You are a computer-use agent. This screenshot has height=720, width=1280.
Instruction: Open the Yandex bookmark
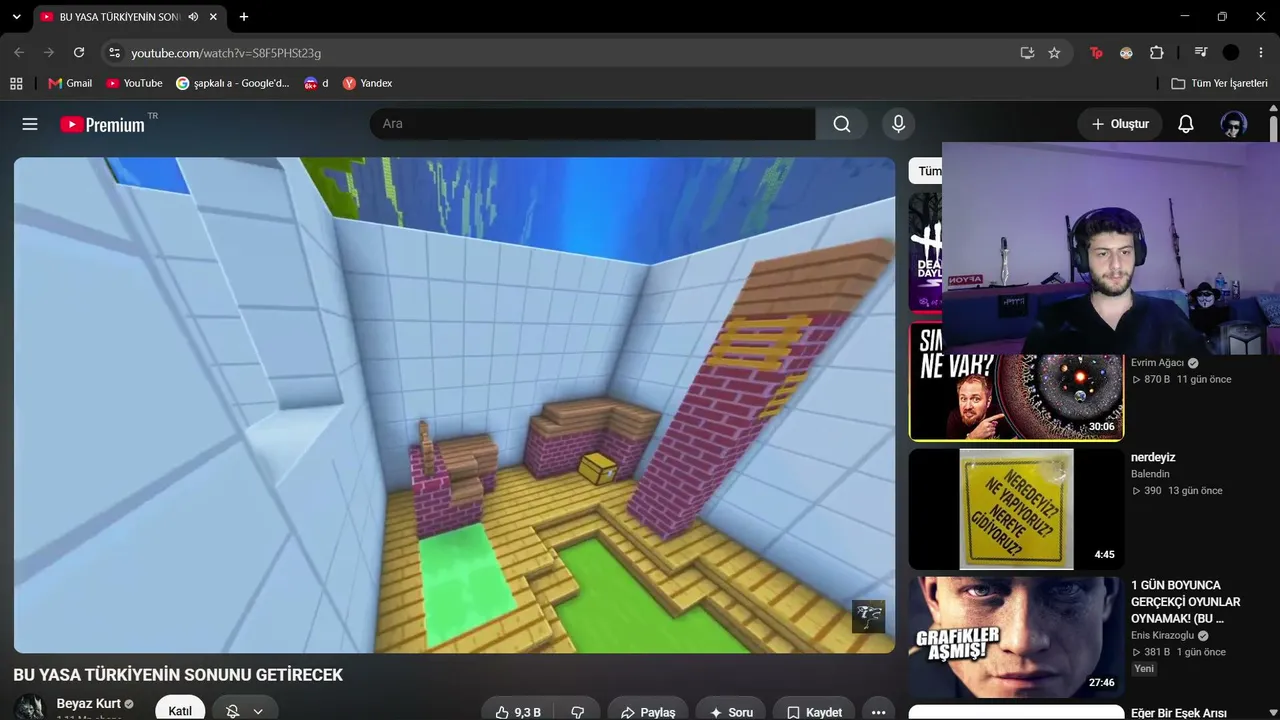[367, 83]
